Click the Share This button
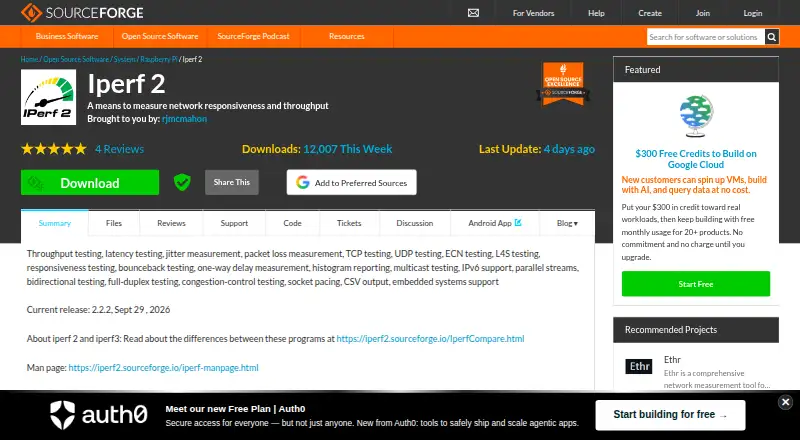Image resolution: width=800 pixels, height=440 pixels. click(232, 182)
